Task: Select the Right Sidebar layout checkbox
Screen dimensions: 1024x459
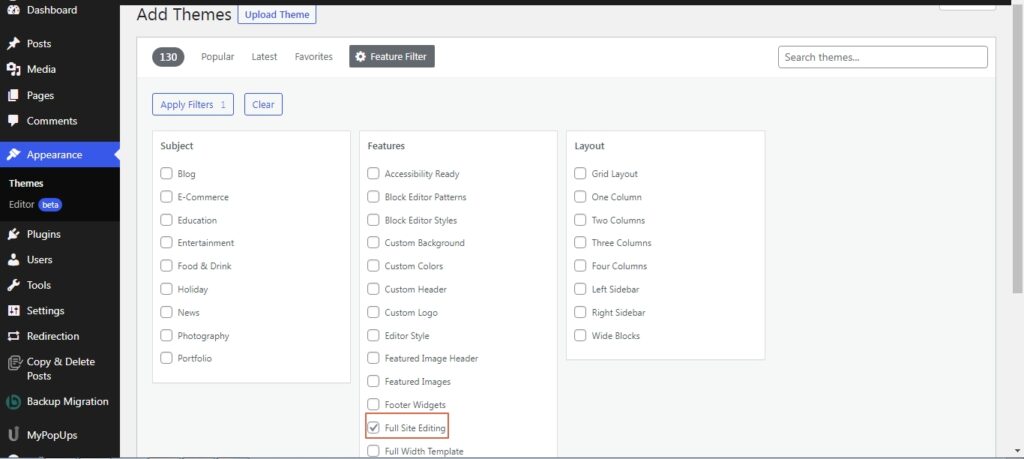Action: point(580,312)
